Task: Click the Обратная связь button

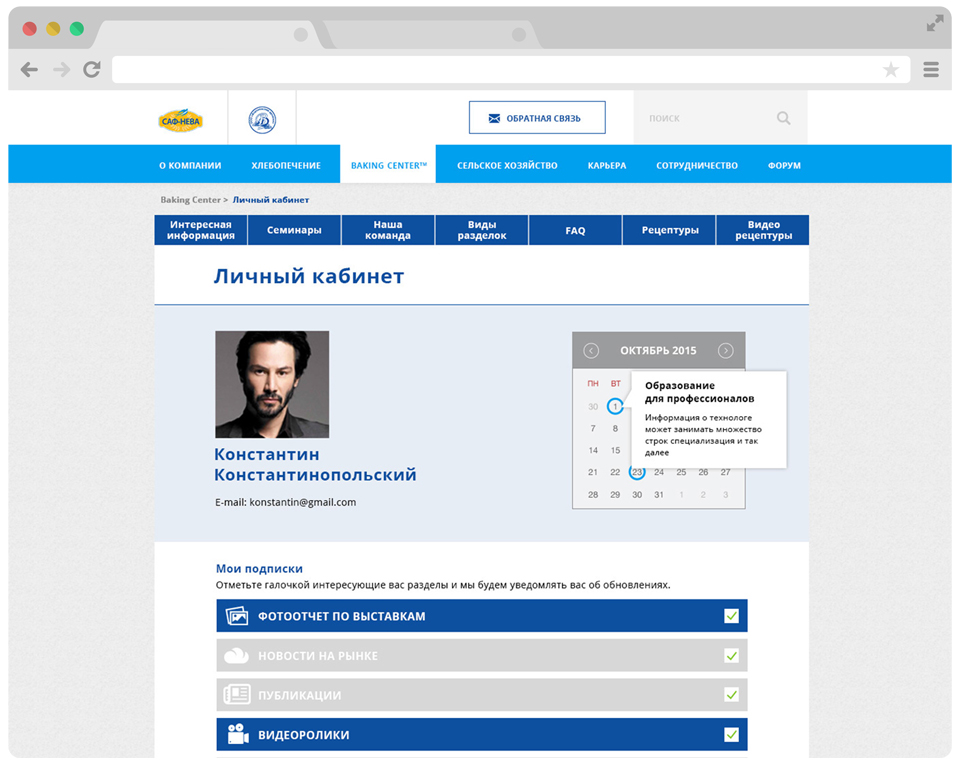Action: [537, 118]
